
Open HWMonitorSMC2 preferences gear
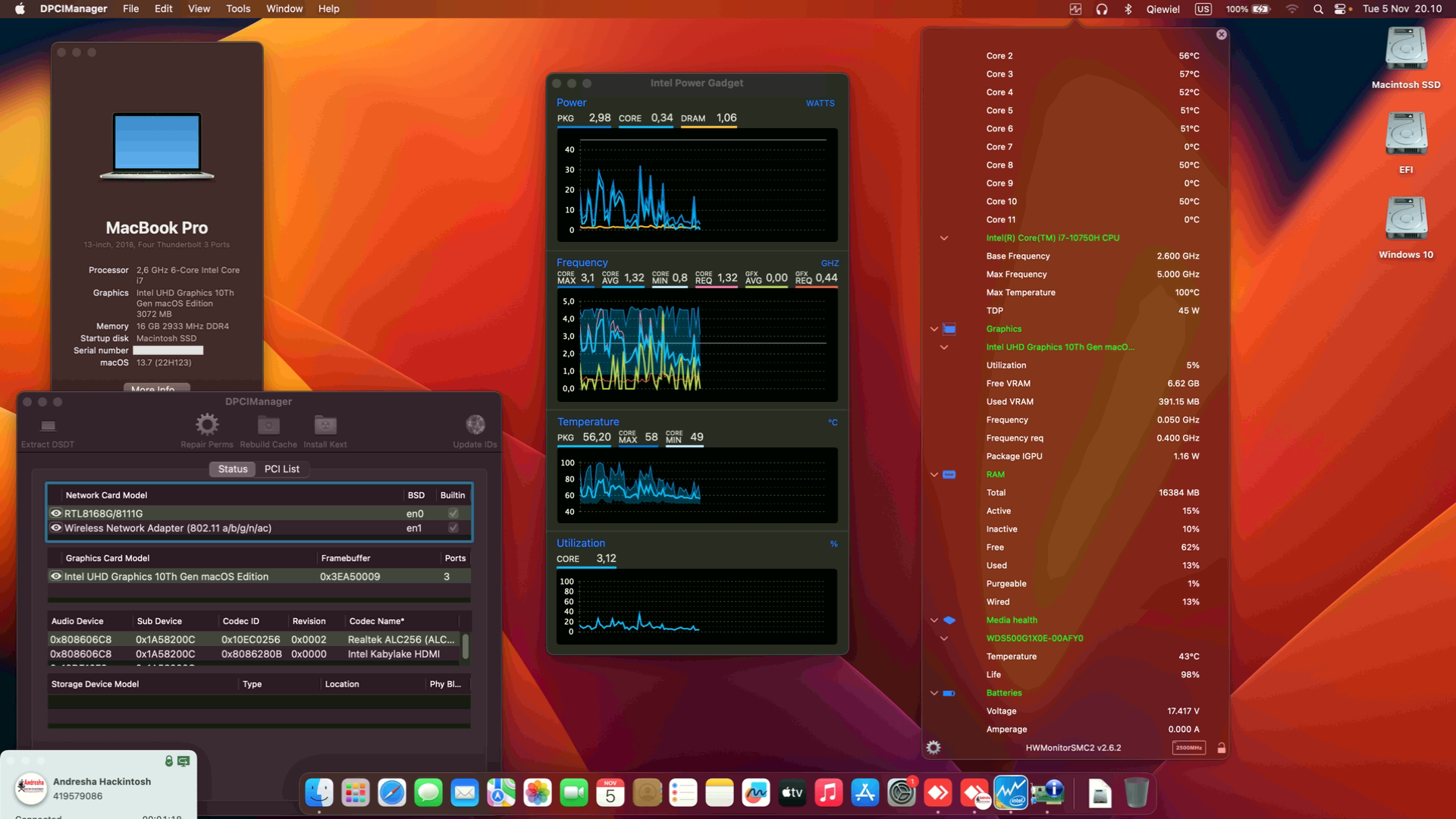tap(933, 747)
